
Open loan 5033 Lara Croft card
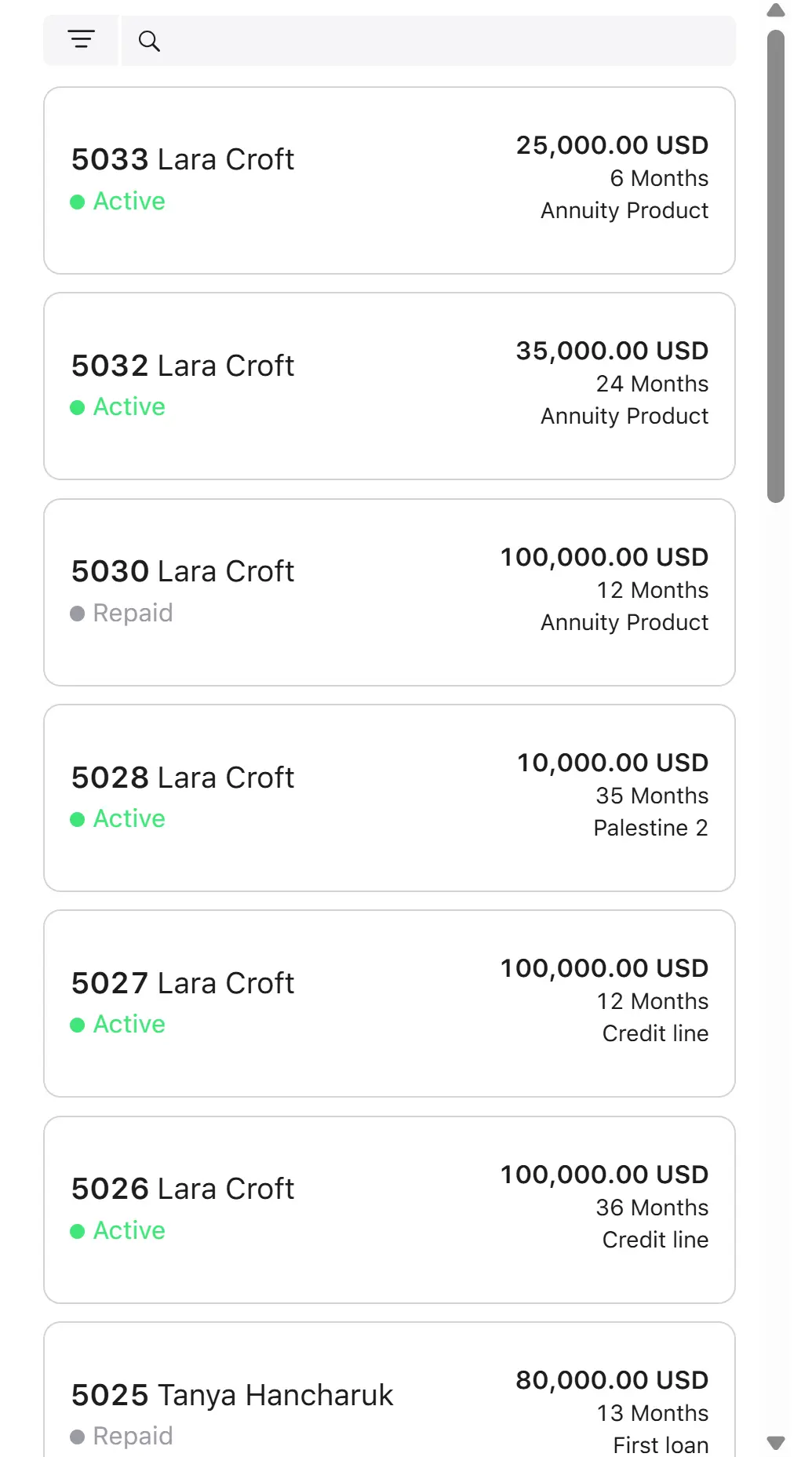(389, 180)
